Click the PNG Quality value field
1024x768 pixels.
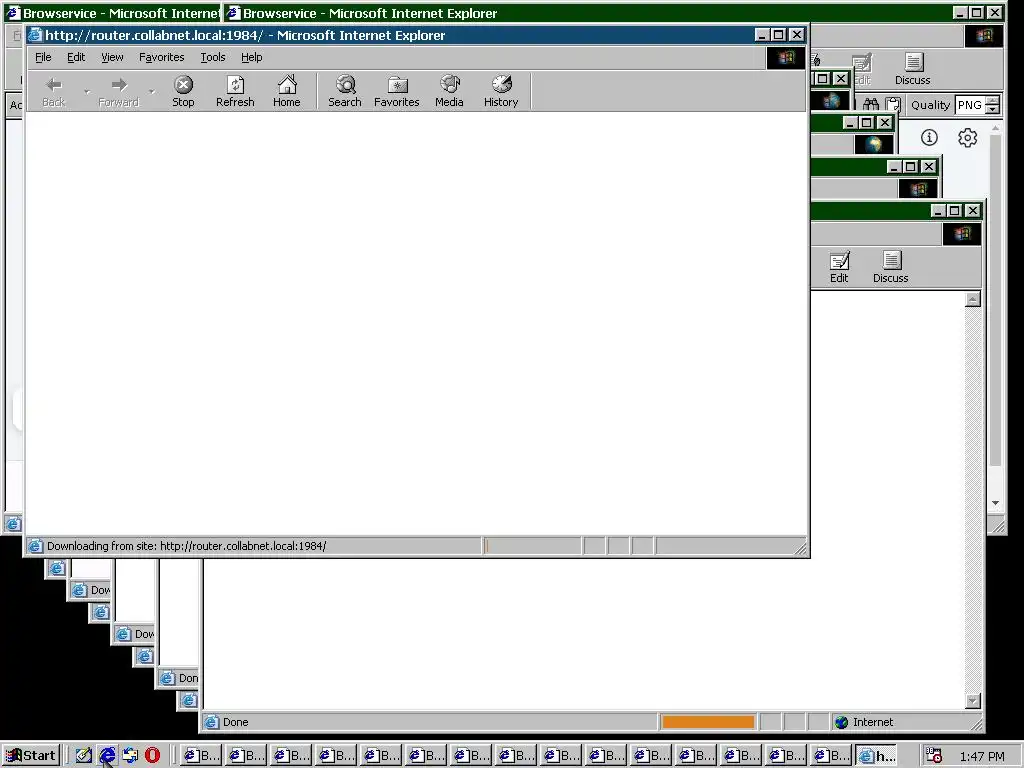[x=970, y=104]
